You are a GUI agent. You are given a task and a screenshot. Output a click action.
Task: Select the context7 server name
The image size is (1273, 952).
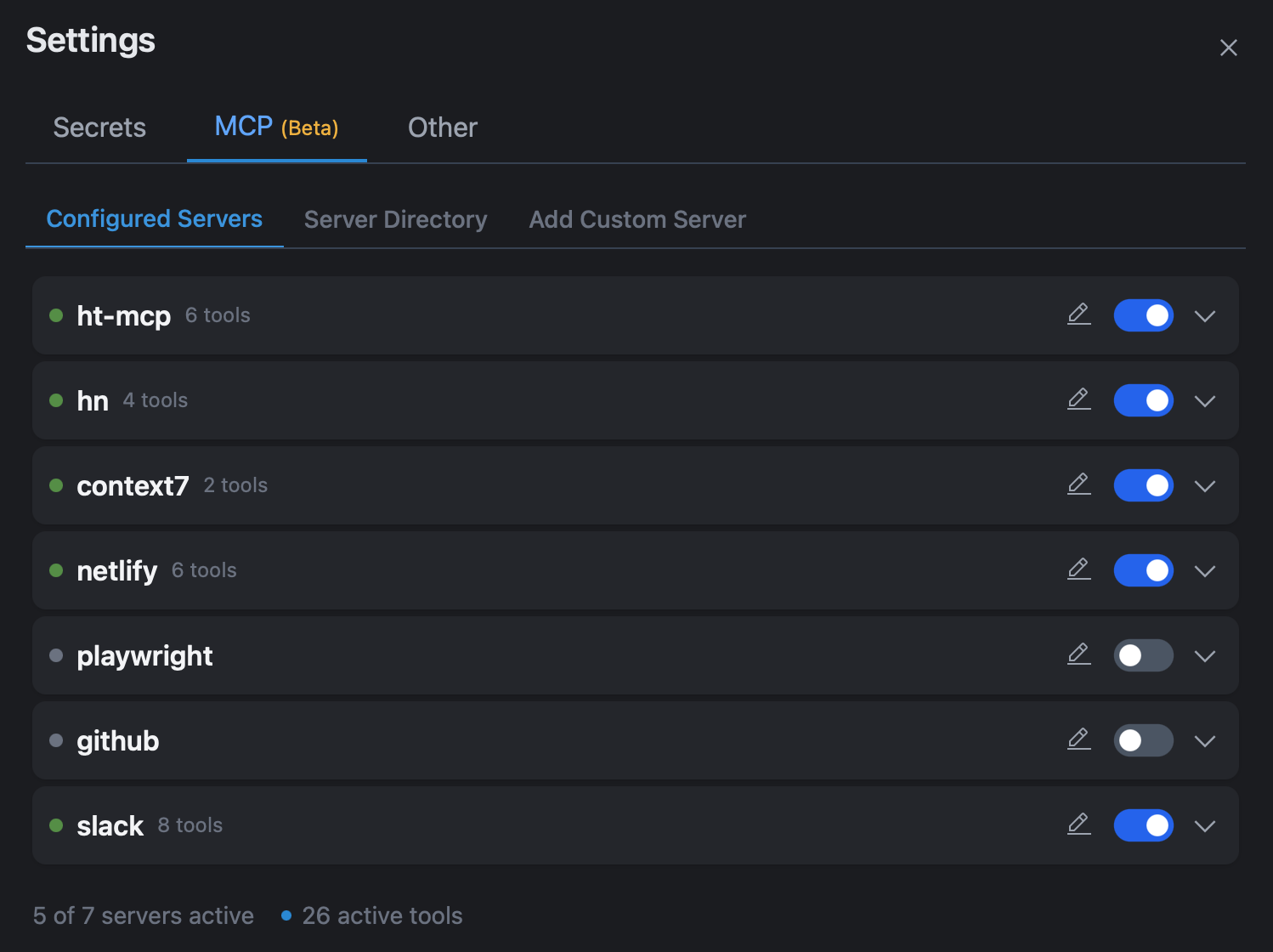[133, 486]
